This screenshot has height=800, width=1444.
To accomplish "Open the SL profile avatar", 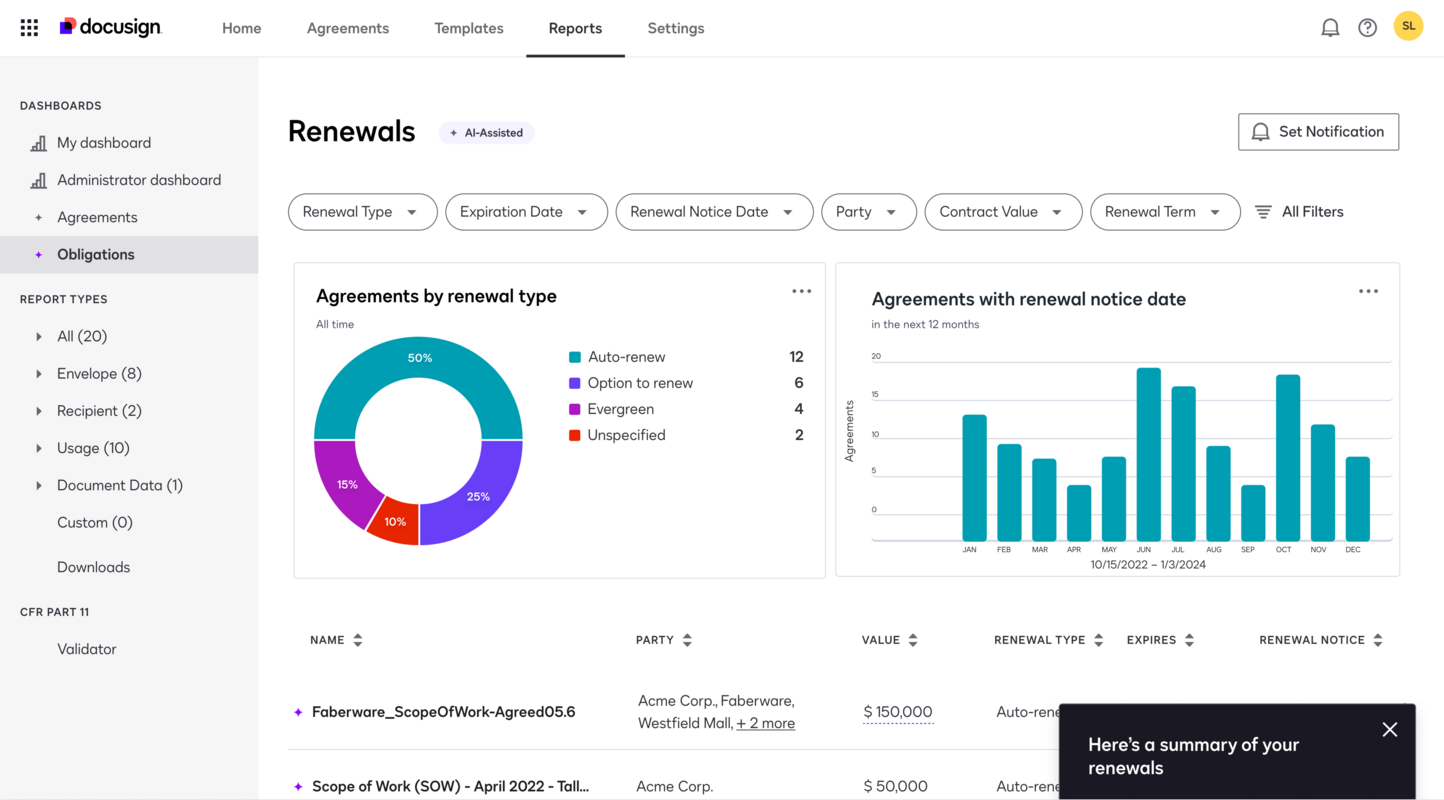I will tap(1408, 25).
